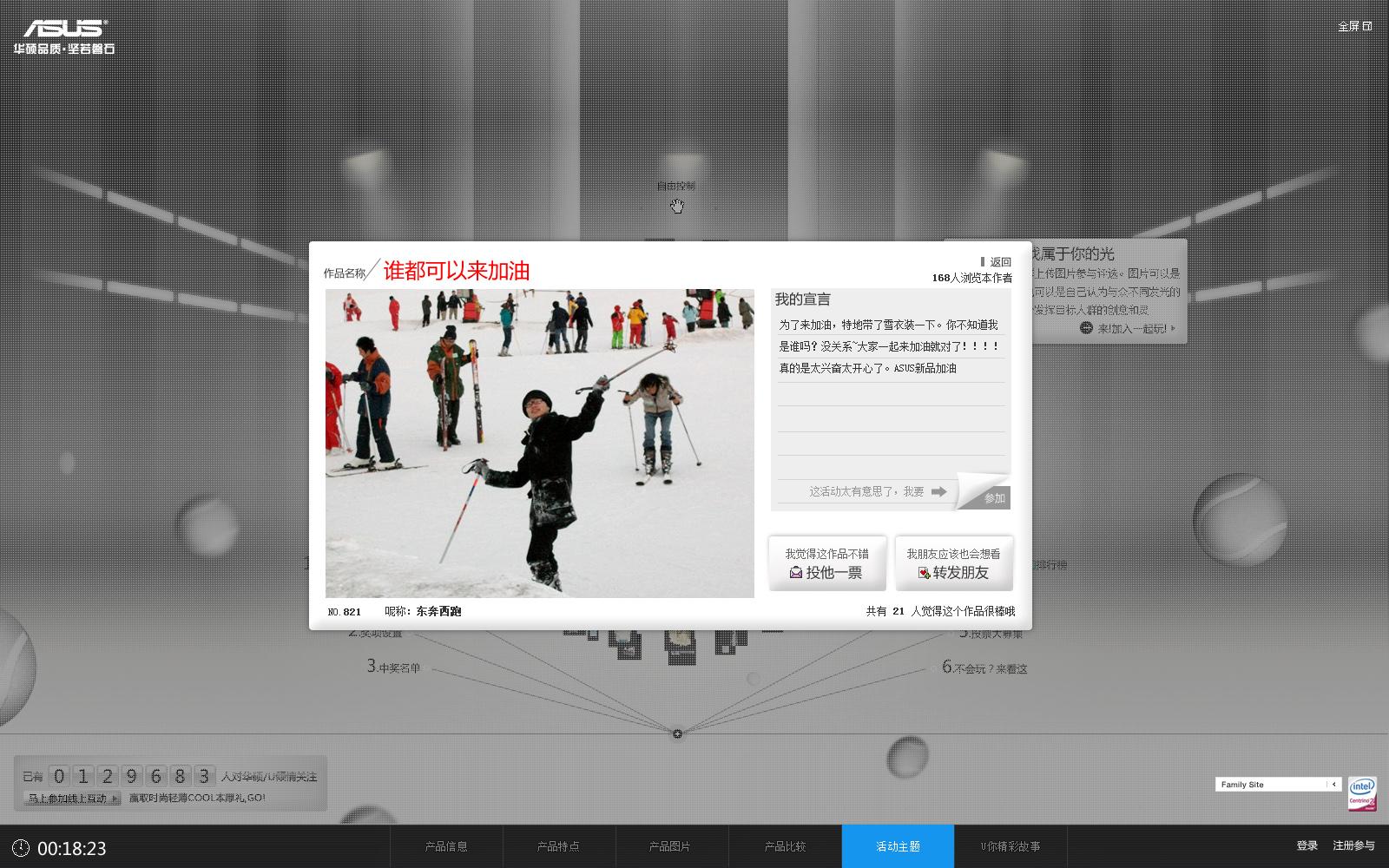Click 马上参加线上互动 button

pyautogui.click(x=72, y=798)
